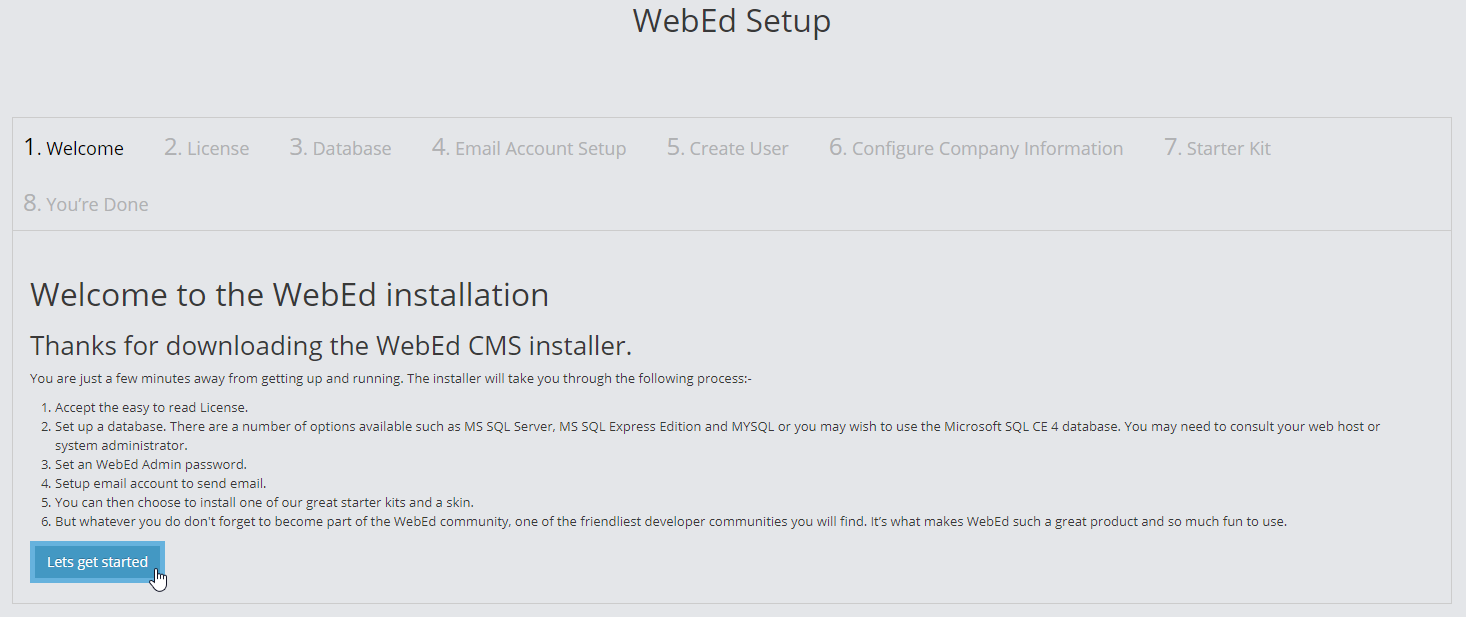The width and height of the screenshot is (1466, 617).
Task: Open the Email Account Setup step
Action: pos(528,147)
